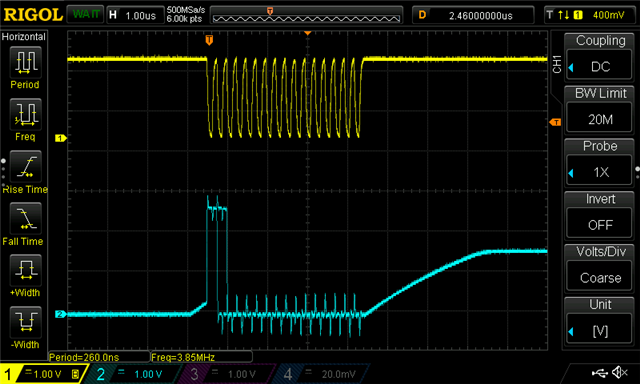Viewport: 640px width, 384px height.
Task: Click the orange trigger level marker at right edge
Action: click(555, 122)
